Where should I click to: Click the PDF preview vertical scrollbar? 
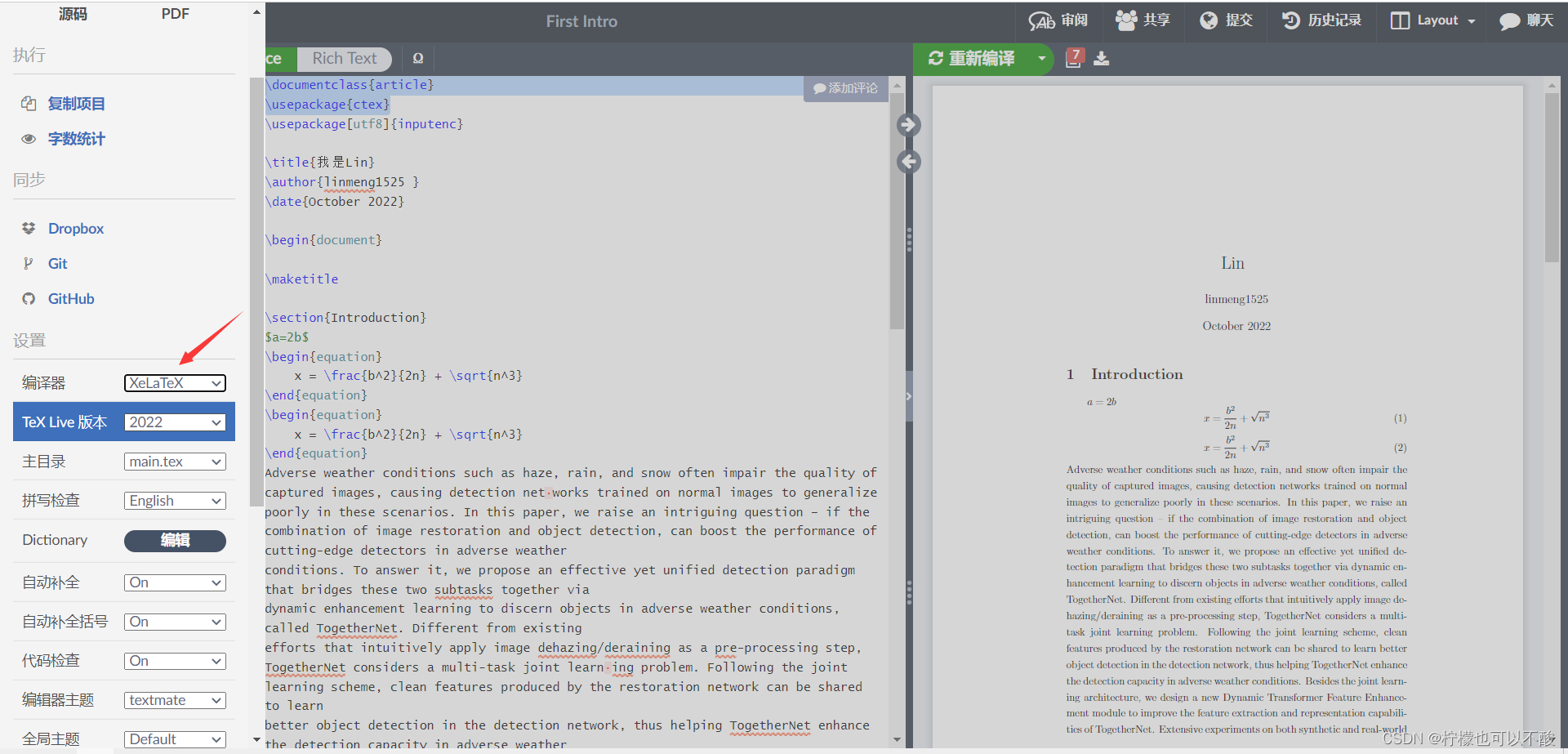click(1552, 177)
